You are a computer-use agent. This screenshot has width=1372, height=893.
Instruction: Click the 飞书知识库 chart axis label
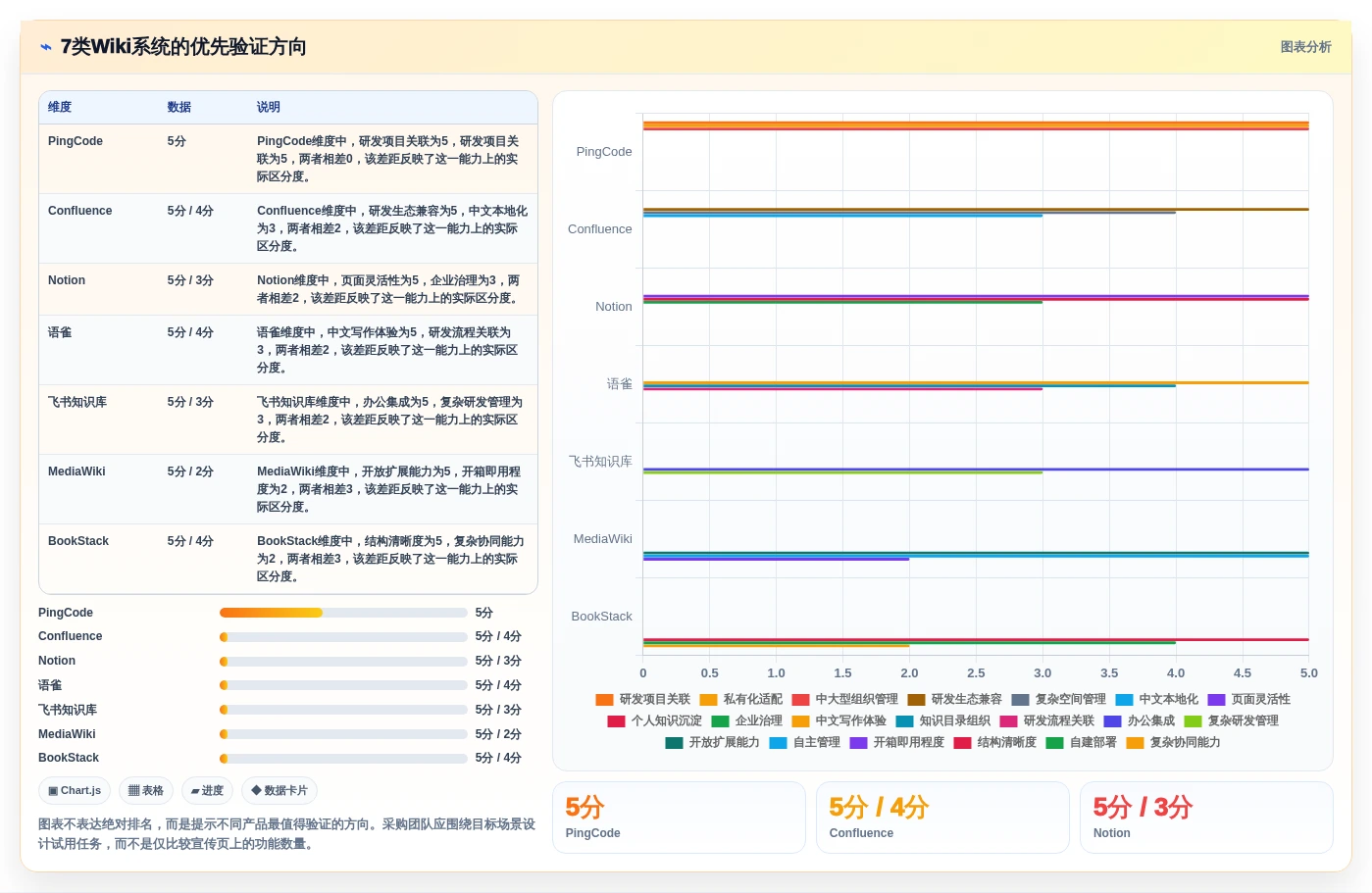[600, 462]
